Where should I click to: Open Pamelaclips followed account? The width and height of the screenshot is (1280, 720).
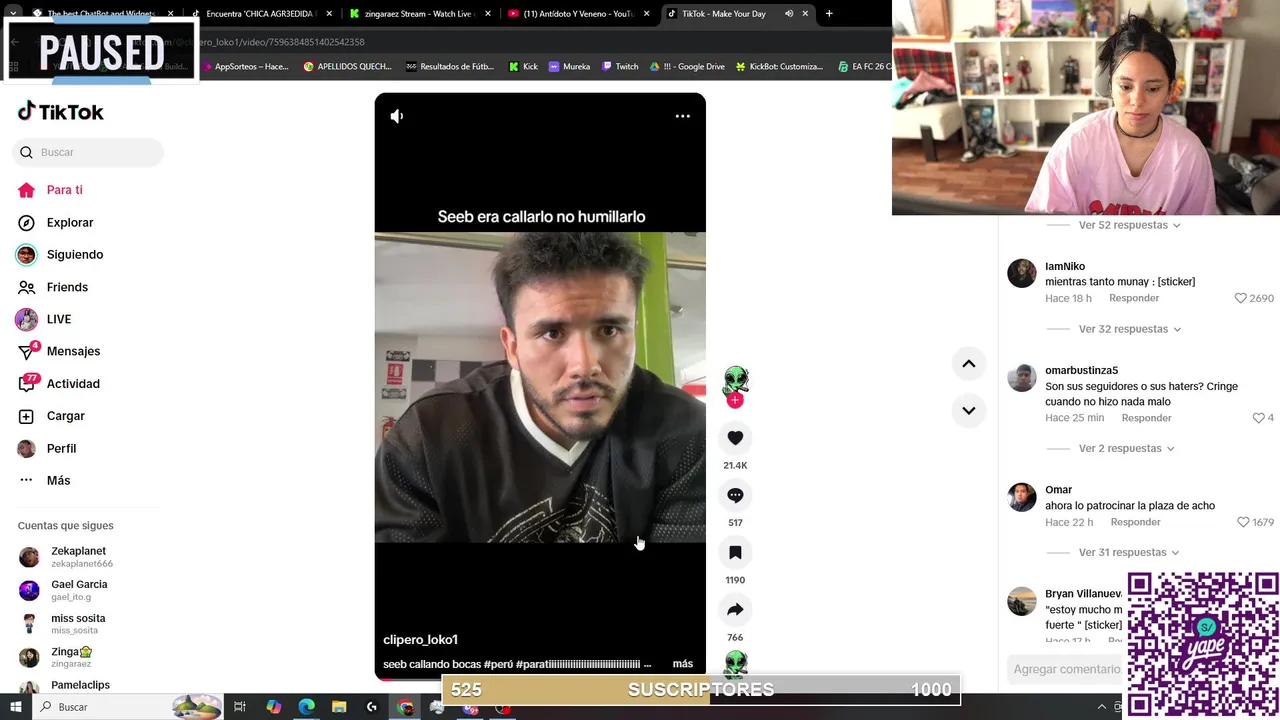pyautogui.click(x=65, y=686)
